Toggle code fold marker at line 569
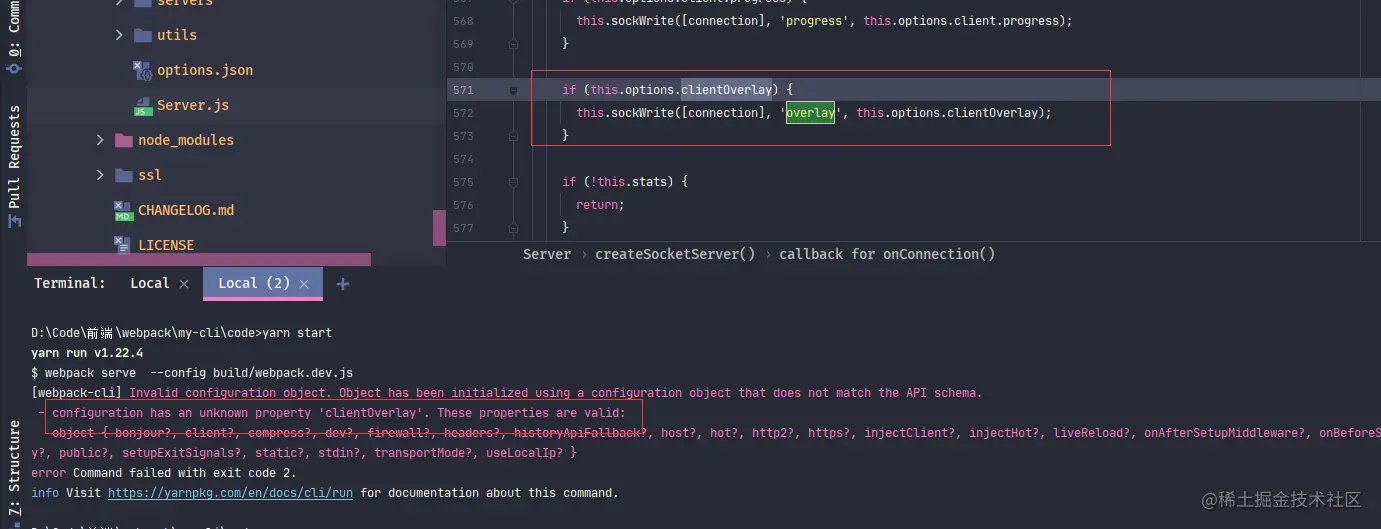The height and width of the screenshot is (529, 1381). 514,44
